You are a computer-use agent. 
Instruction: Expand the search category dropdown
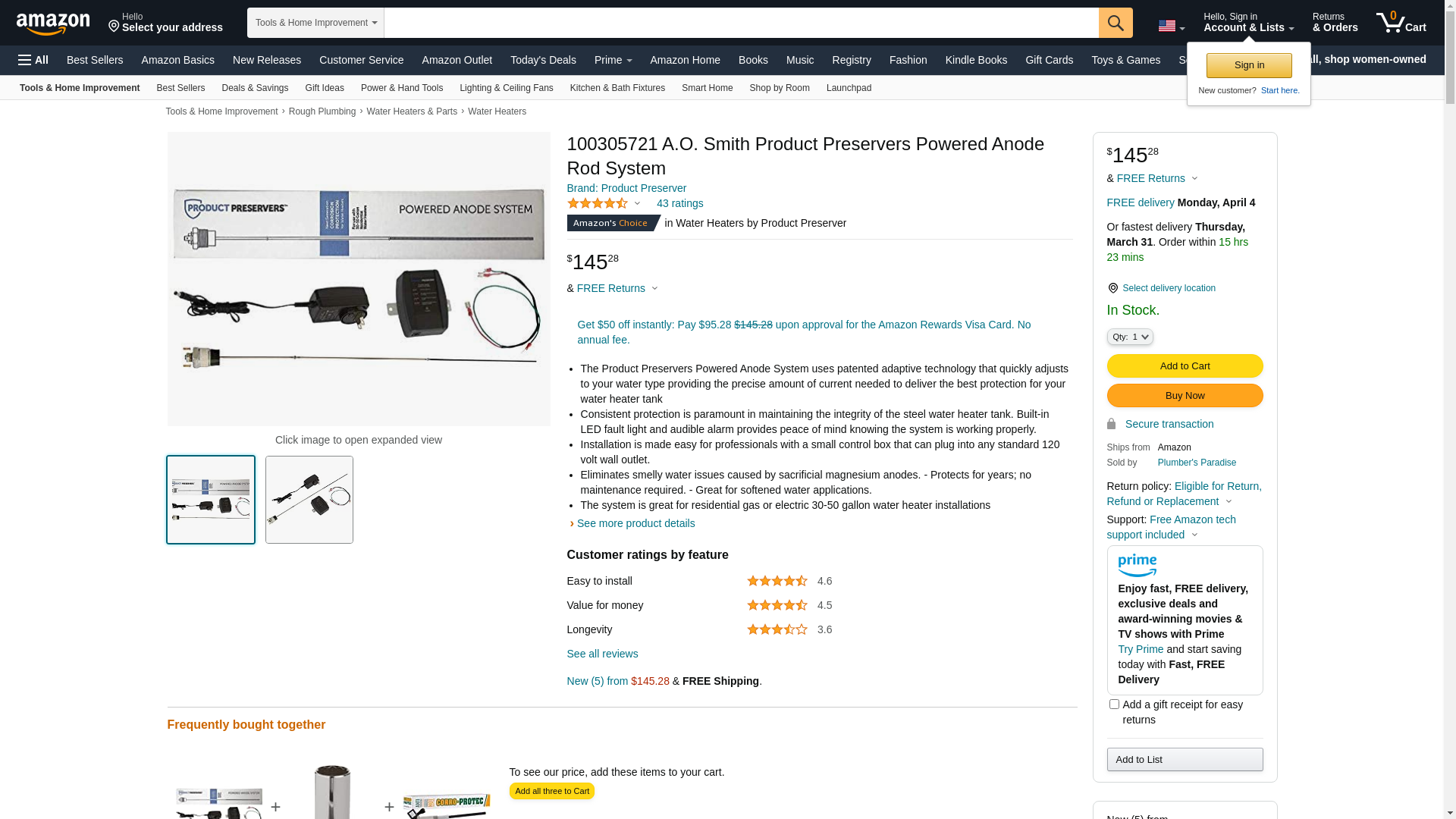coord(315,23)
